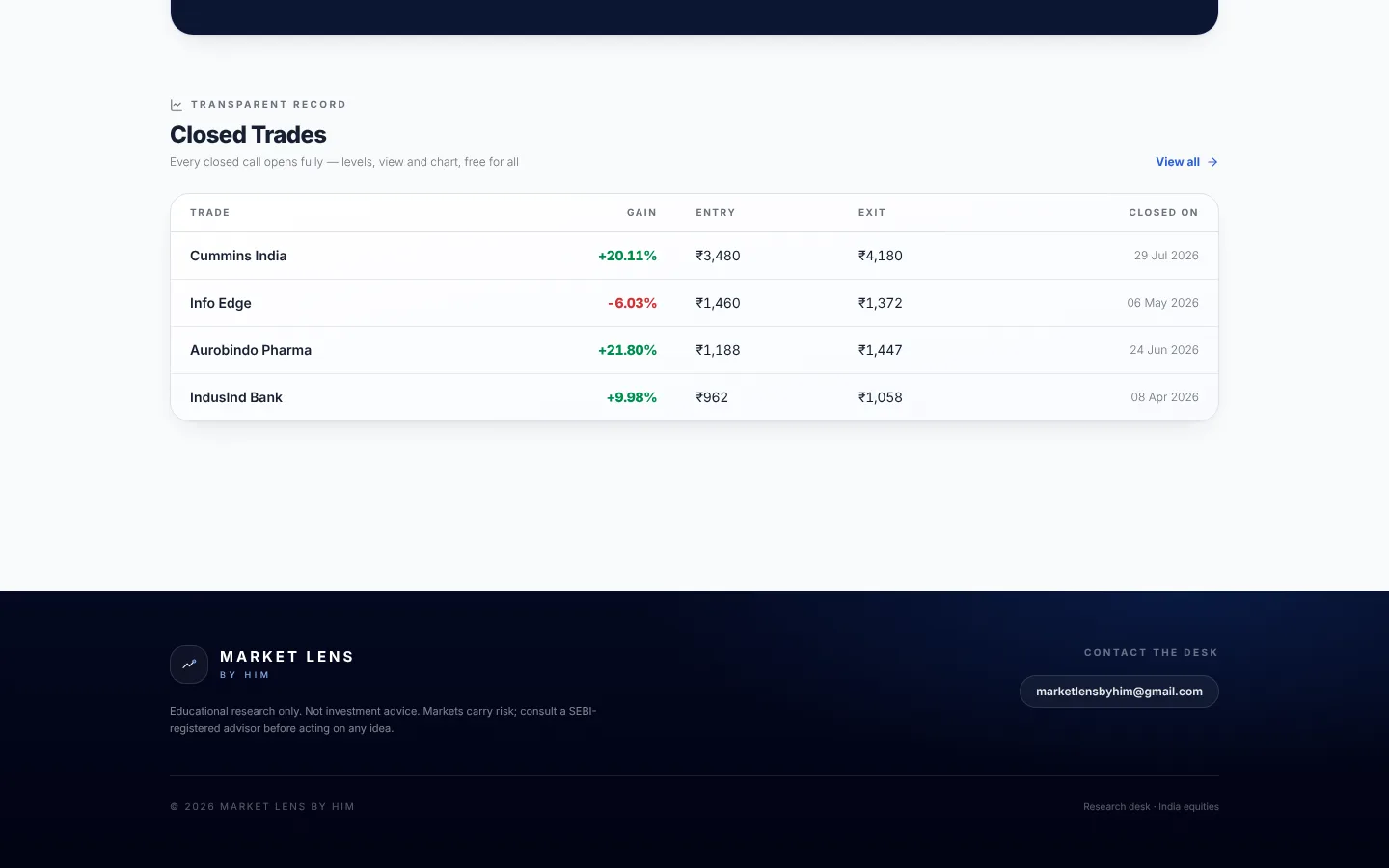Click the +21.80% gain value
The width and height of the screenshot is (1389, 868).
627,350
